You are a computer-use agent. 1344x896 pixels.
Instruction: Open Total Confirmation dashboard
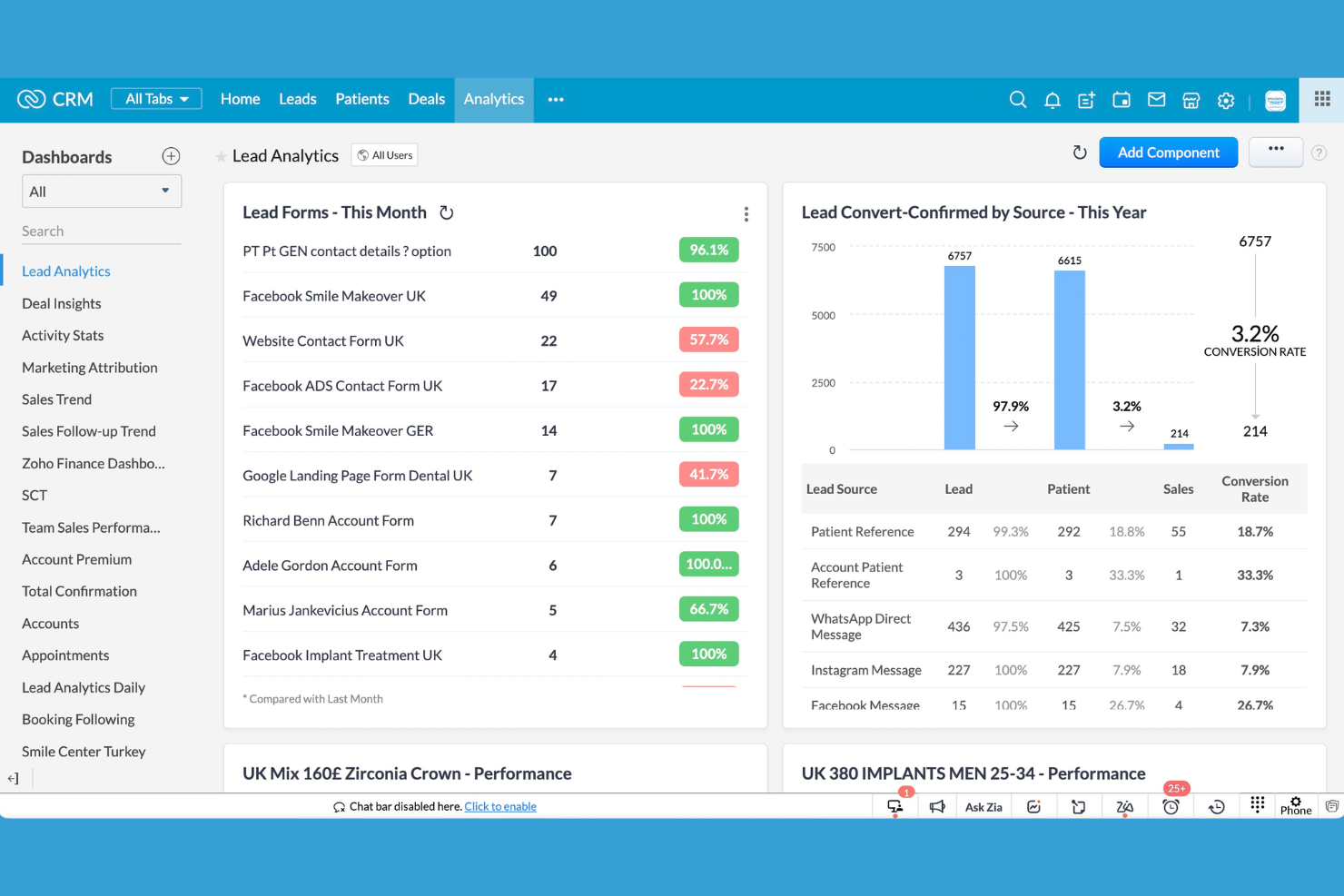[79, 591]
